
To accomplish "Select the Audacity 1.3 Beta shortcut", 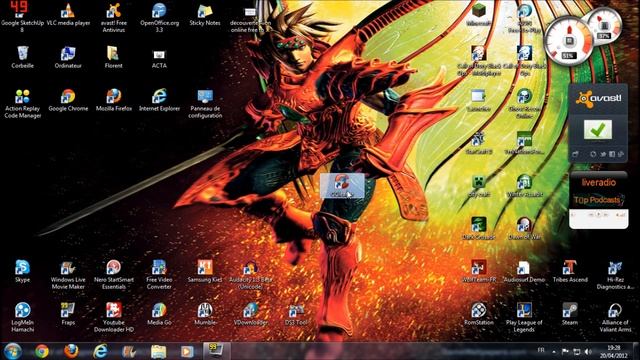I will click(x=251, y=275).
